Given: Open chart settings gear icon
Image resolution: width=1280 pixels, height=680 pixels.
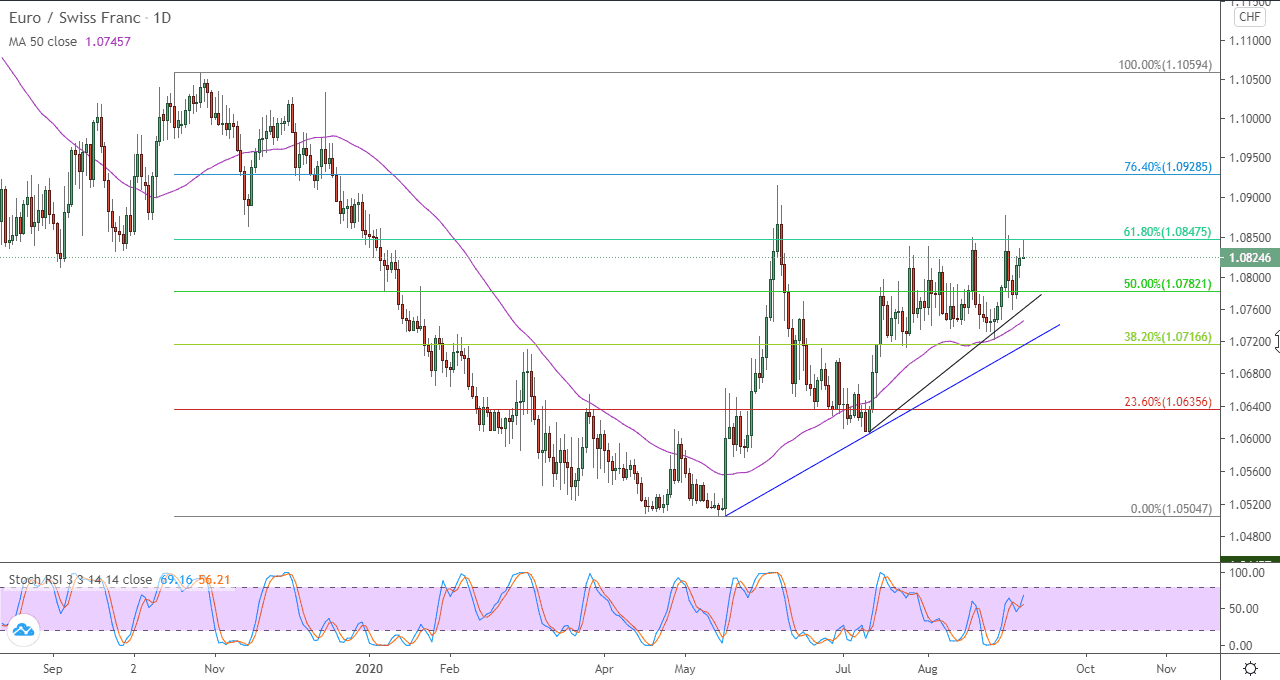Looking at the screenshot, I should [1250, 667].
